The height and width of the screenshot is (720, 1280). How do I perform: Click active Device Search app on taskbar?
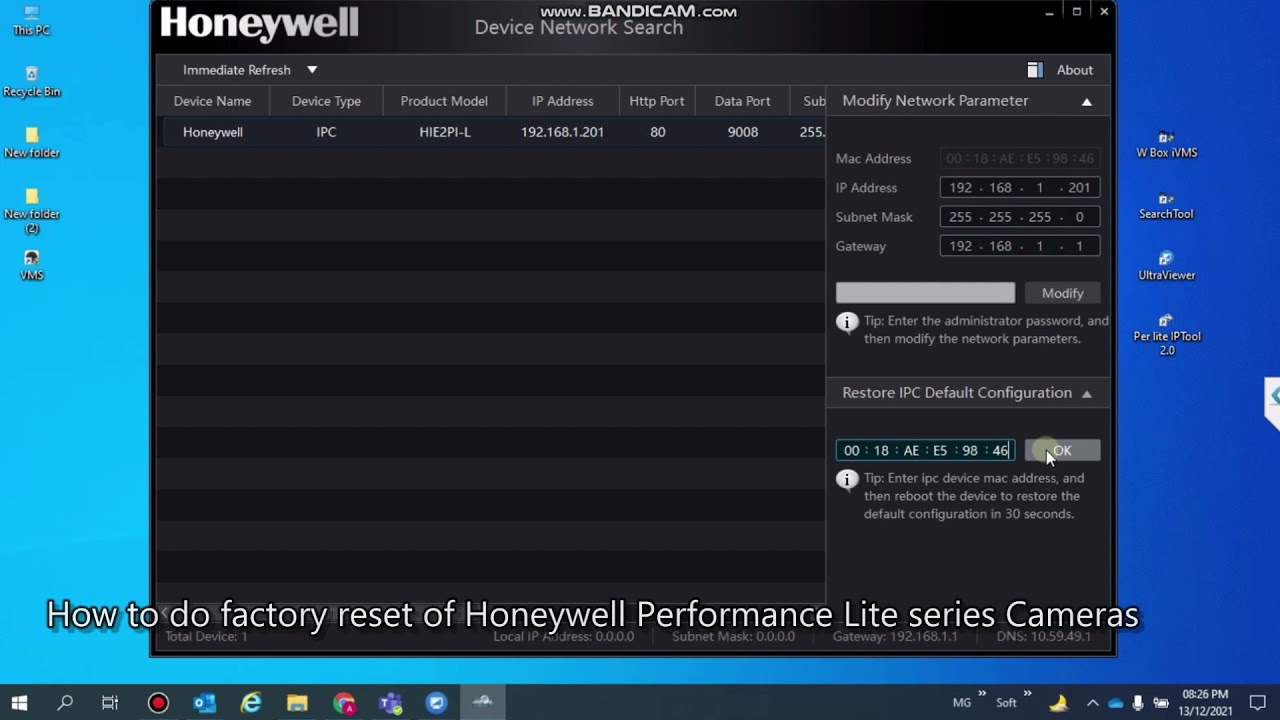(x=483, y=703)
